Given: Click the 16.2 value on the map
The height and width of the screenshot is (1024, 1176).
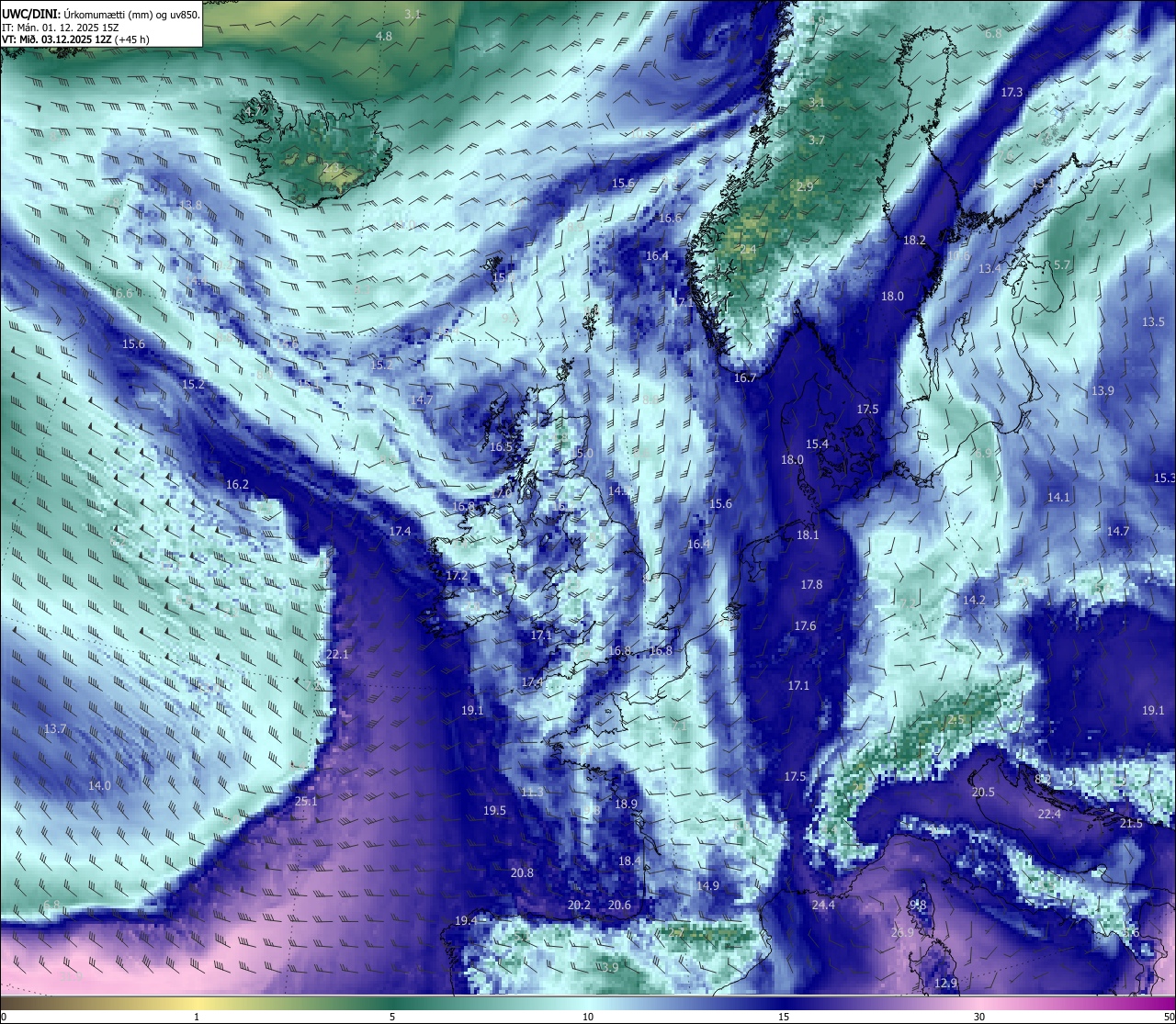Looking at the screenshot, I should tap(237, 484).
